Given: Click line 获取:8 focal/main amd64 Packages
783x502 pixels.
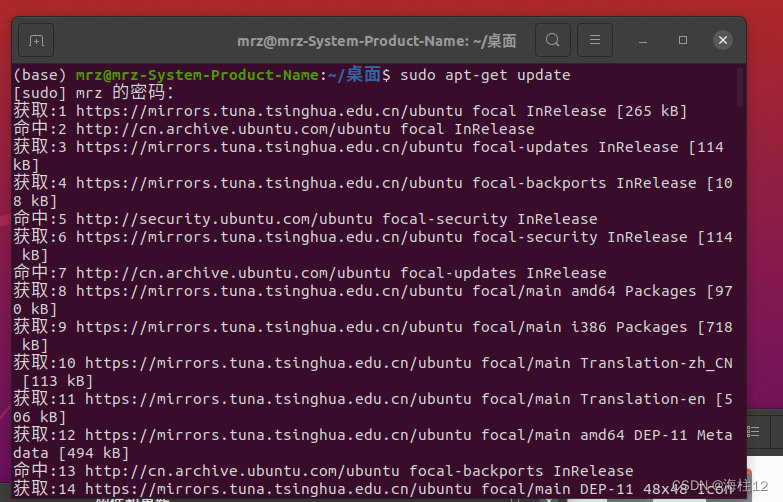Looking at the screenshot, I should [373, 300].
